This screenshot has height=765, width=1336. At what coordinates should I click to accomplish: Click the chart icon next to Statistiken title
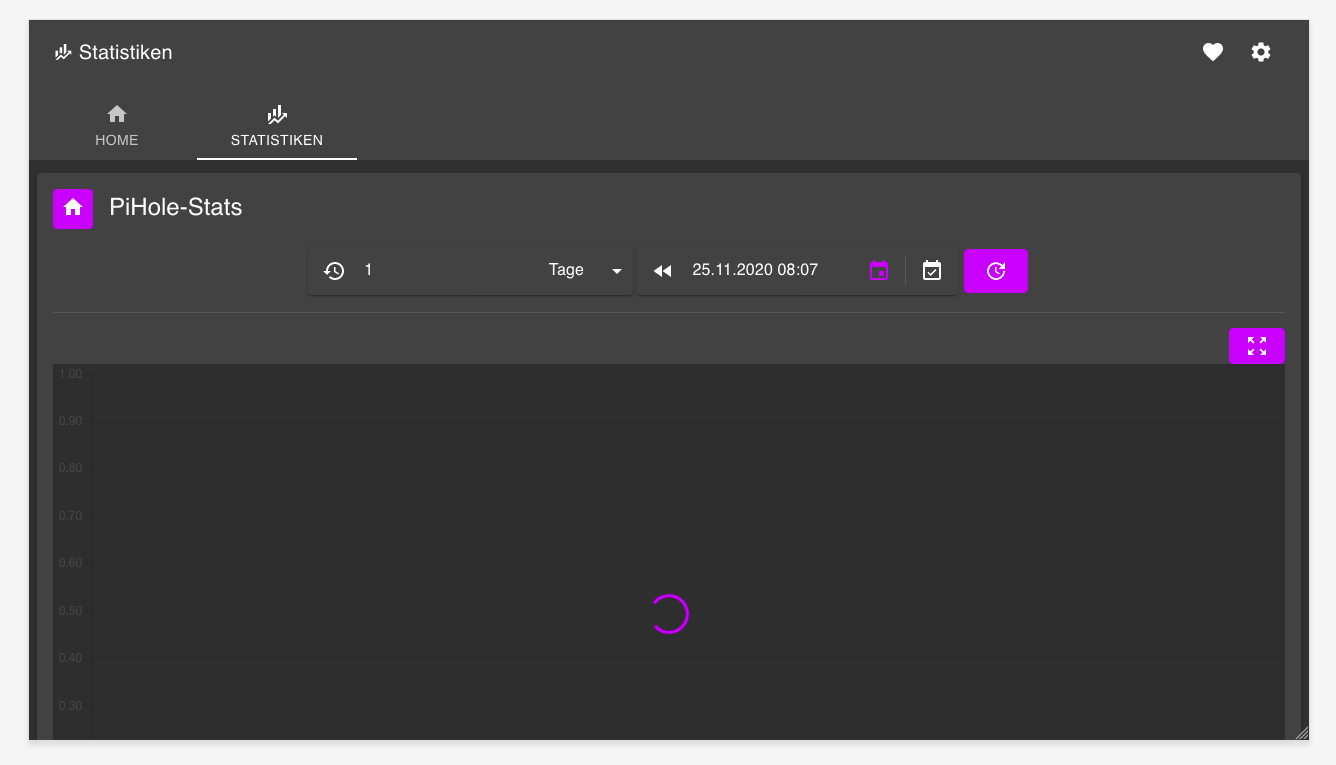63,52
